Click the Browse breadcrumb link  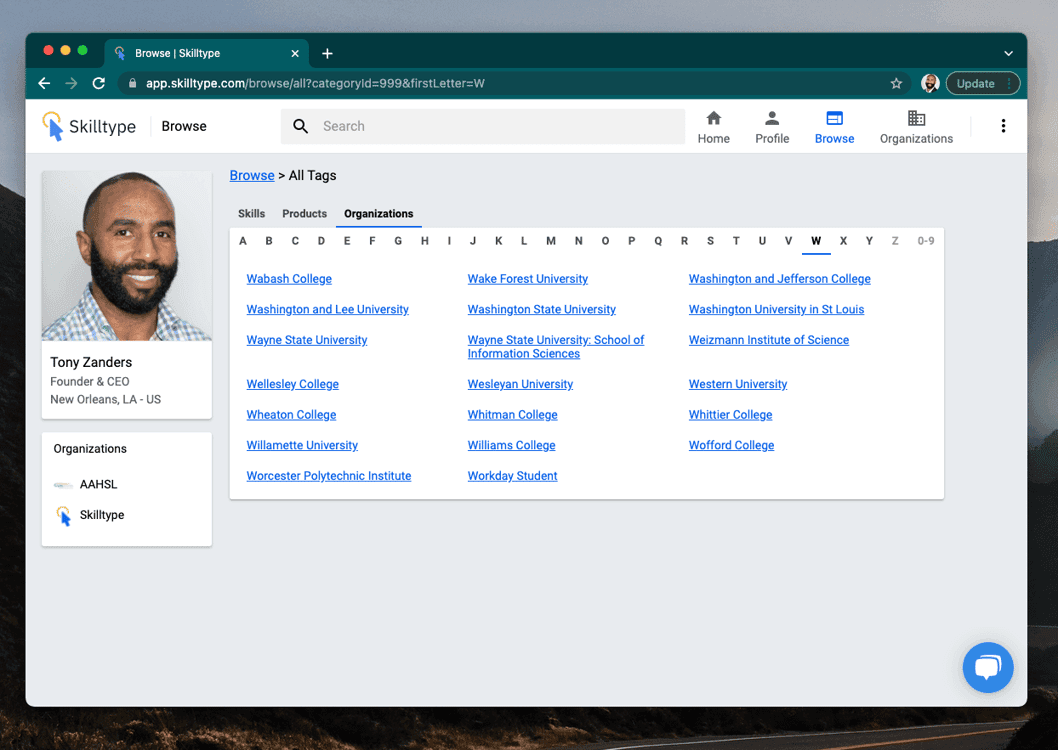pos(252,175)
